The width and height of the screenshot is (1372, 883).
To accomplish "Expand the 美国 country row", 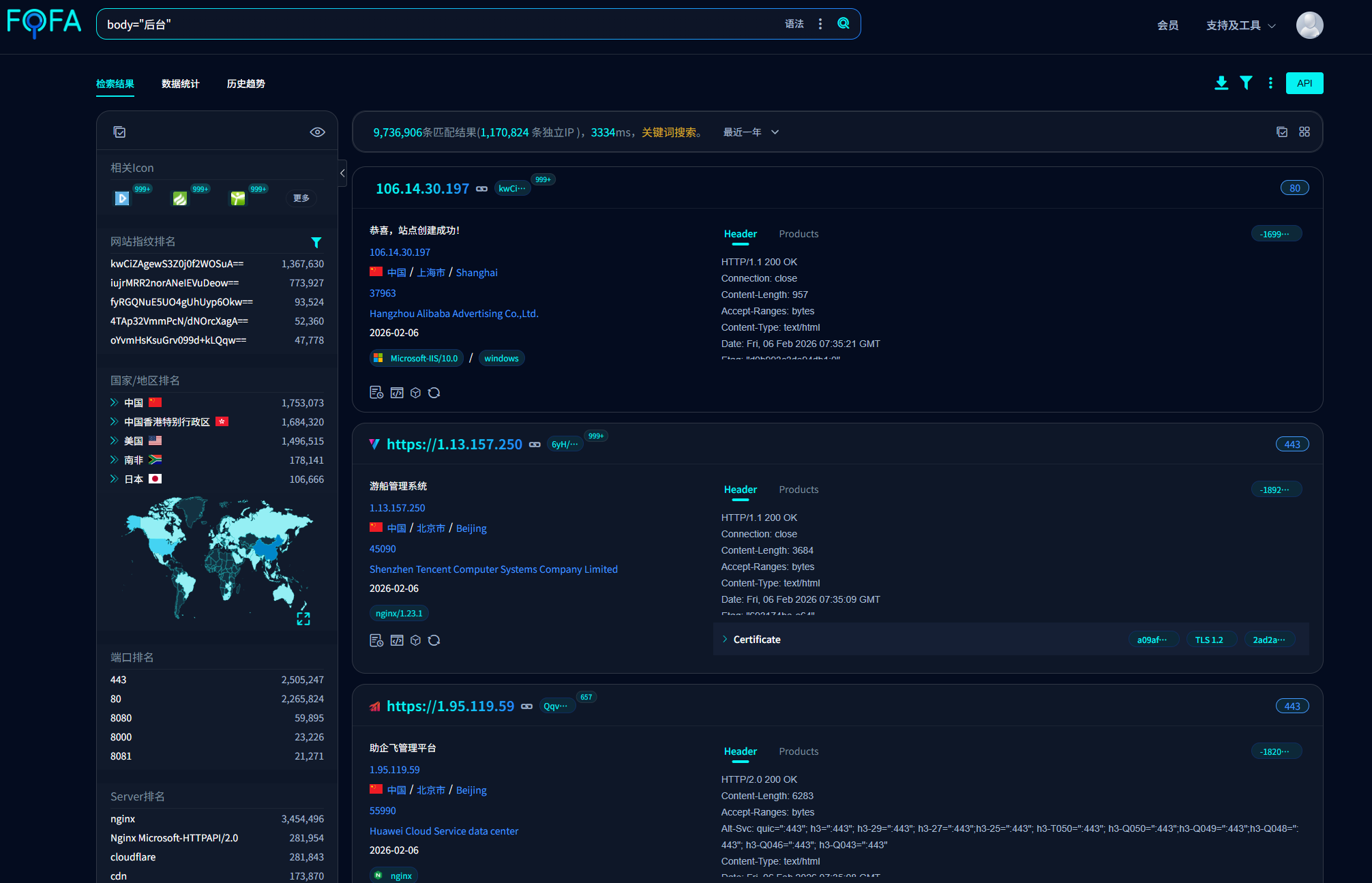I will pyautogui.click(x=115, y=440).
